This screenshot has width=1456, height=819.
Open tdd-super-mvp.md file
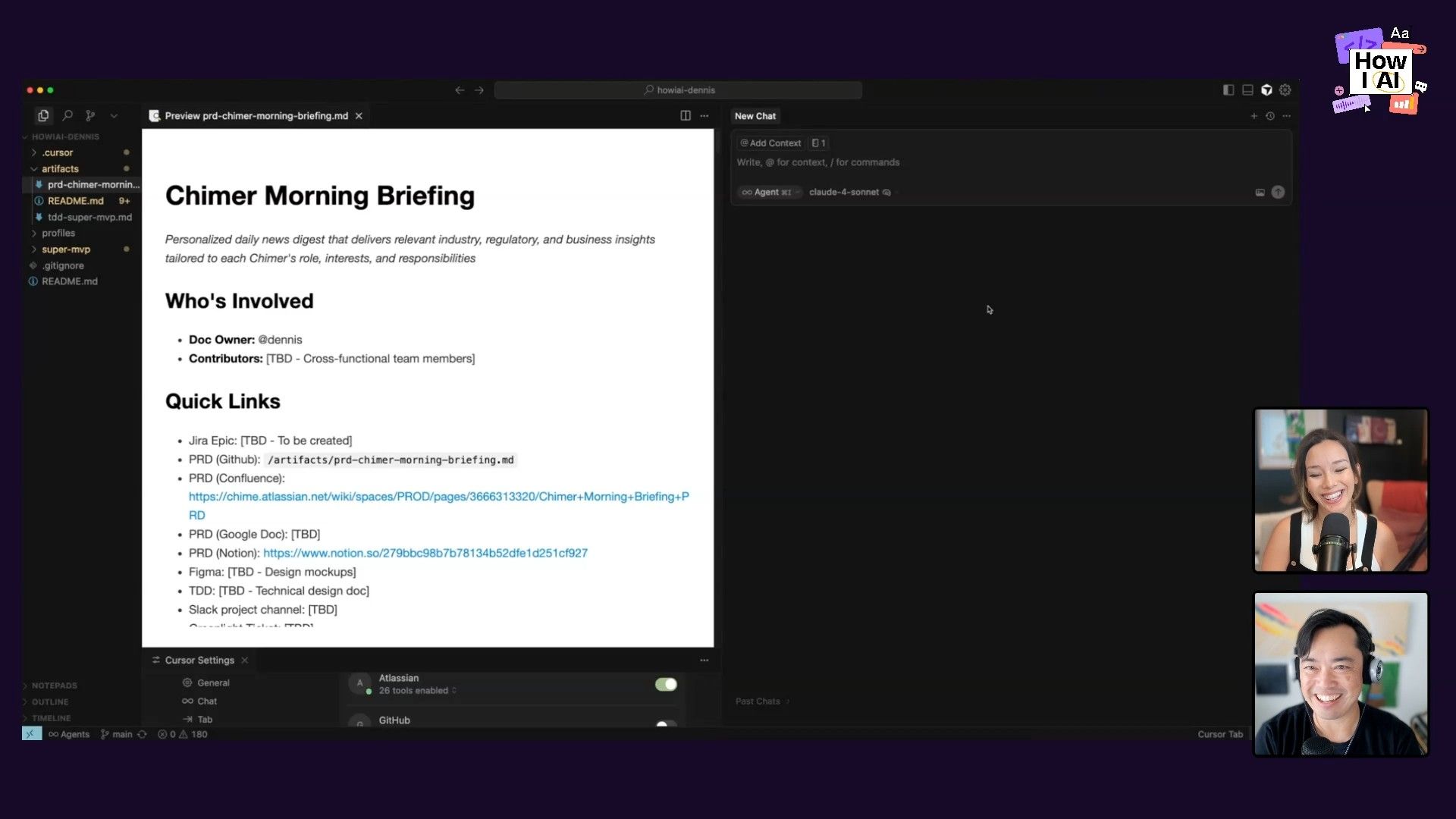[82, 217]
